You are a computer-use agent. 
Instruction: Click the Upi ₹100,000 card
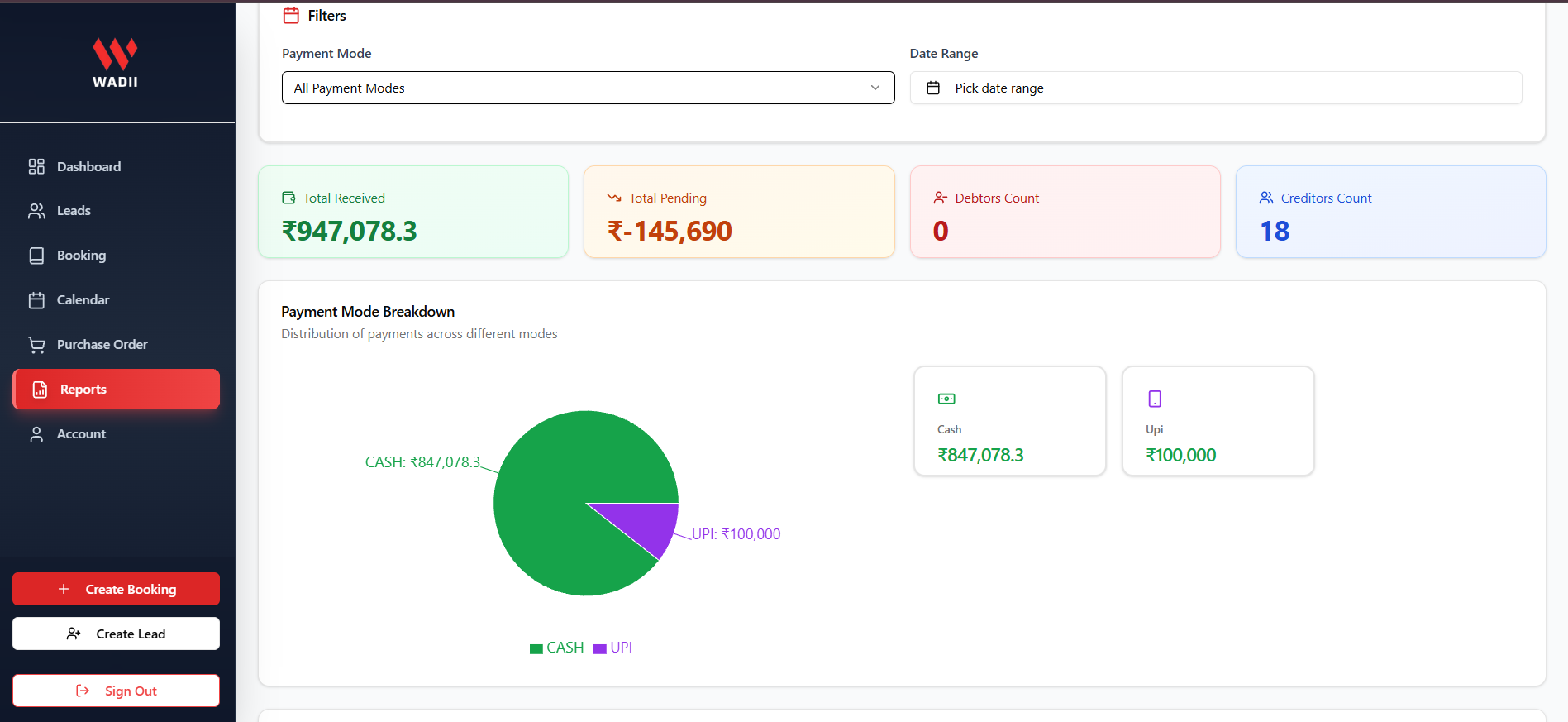[1218, 421]
